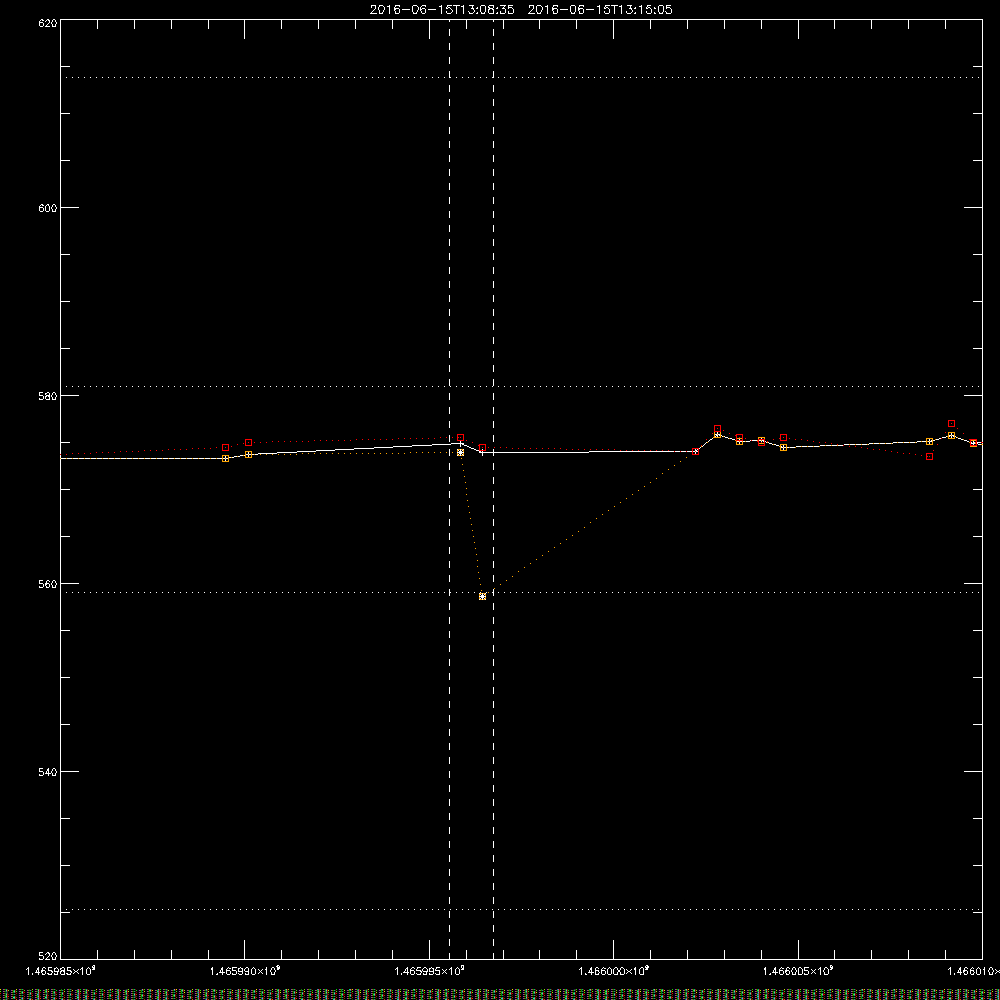The height and width of the screenshot is (1000, 1000).
Task: Click the title timestamp 2016-06-15T13:15:05
Action: point(600,10)
